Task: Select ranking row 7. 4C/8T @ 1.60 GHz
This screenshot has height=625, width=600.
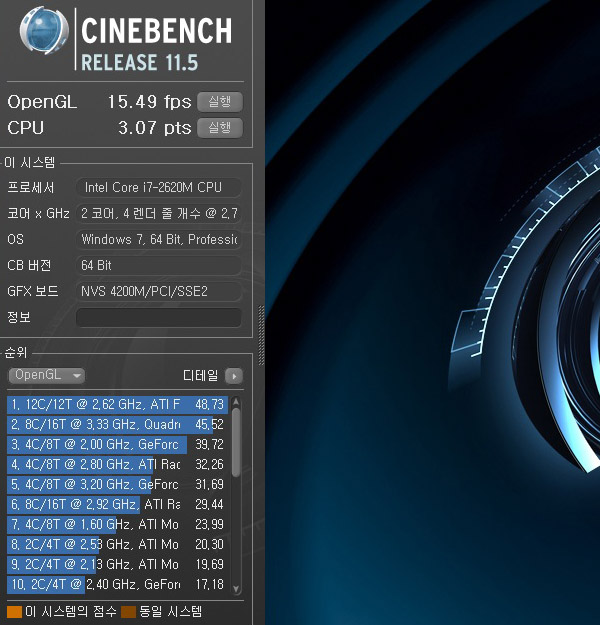Action: pyautogui.click(x=118, y=524)
